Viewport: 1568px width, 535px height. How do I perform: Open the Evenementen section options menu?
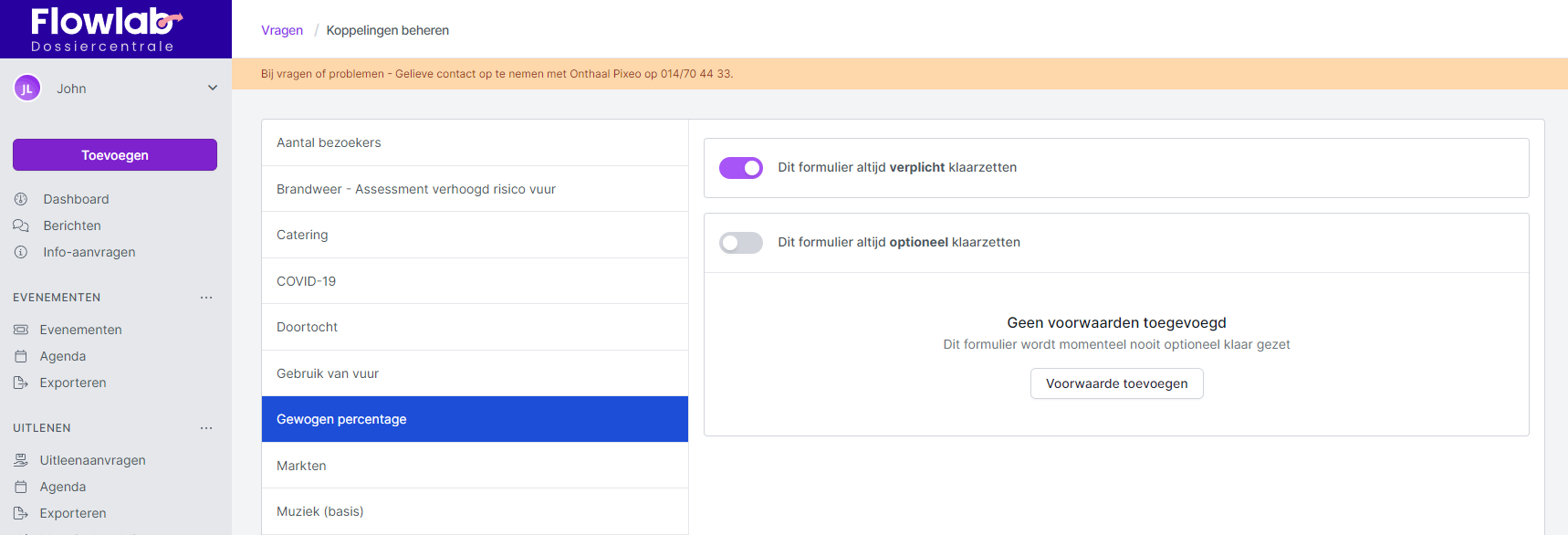click(x=206, y=298)
